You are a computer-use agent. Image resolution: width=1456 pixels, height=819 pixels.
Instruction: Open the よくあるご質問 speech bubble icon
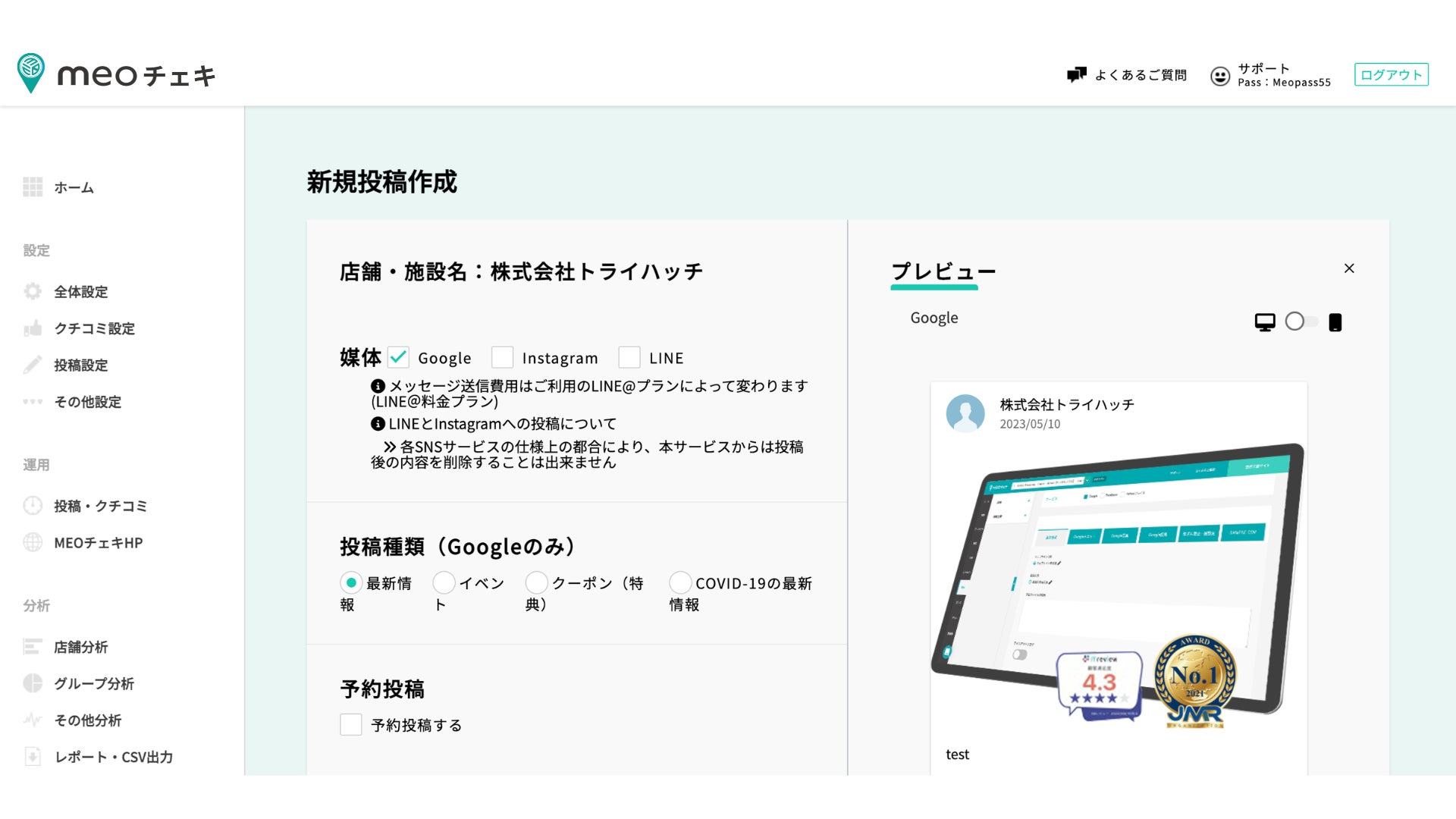pyautogui.click(x=1076, y=74)
